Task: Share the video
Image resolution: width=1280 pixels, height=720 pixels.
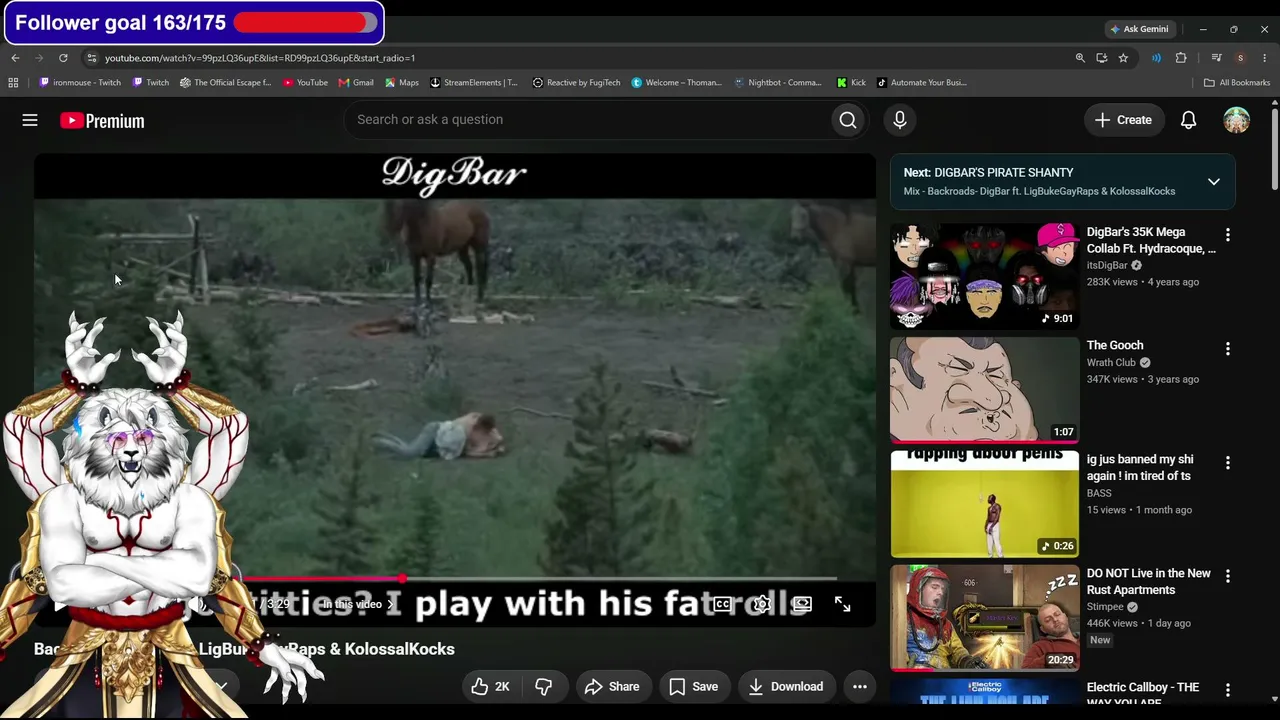Action: click(612, 686)
